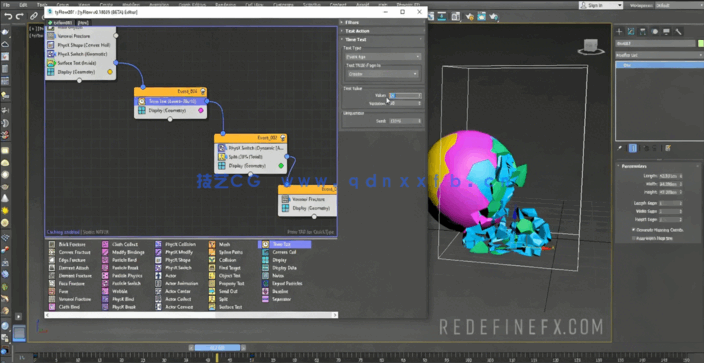The width and height of the screenshot is (704, 363).
Task: Click the Length parameter field
Action: coord(671,176)
